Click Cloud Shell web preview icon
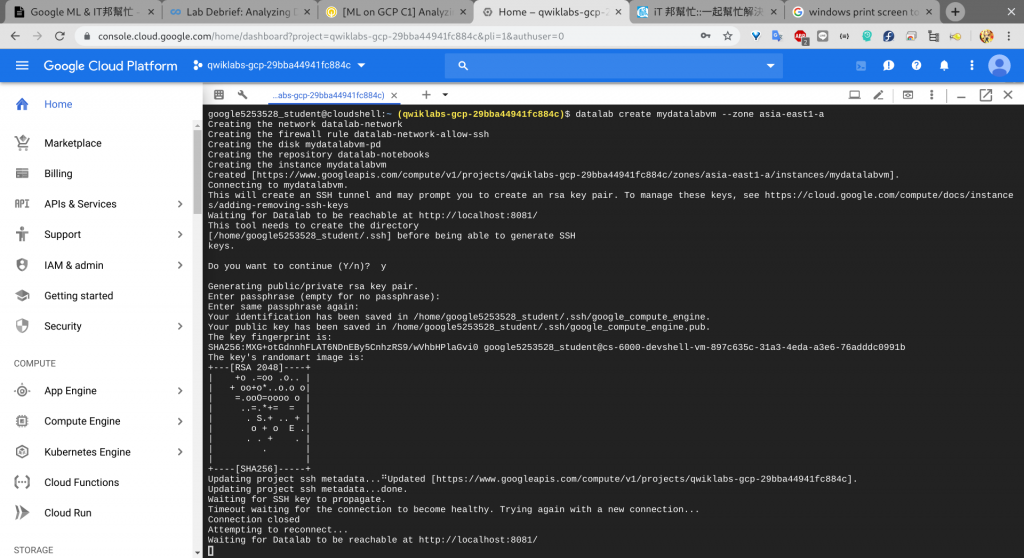 pos(908,95)
